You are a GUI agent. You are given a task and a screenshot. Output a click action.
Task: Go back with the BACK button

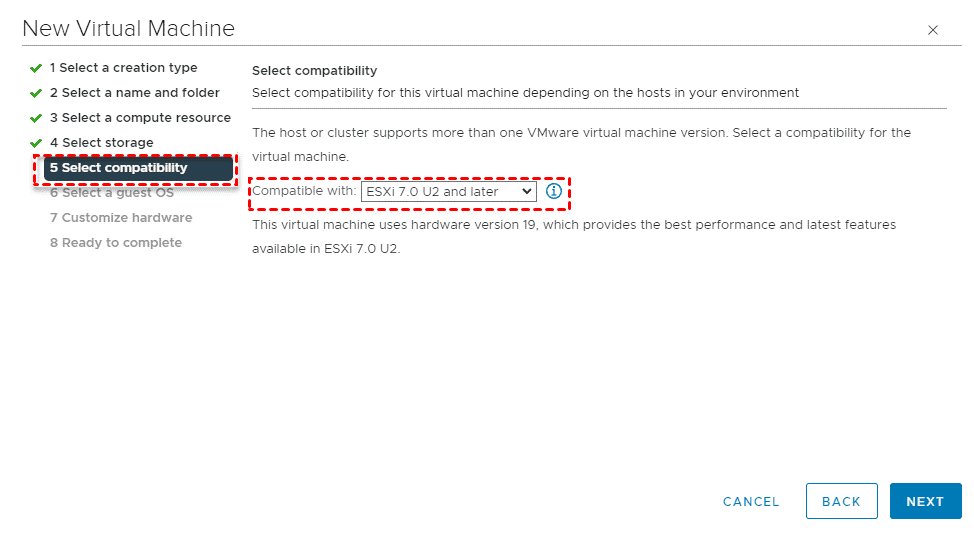click(841, 501)
